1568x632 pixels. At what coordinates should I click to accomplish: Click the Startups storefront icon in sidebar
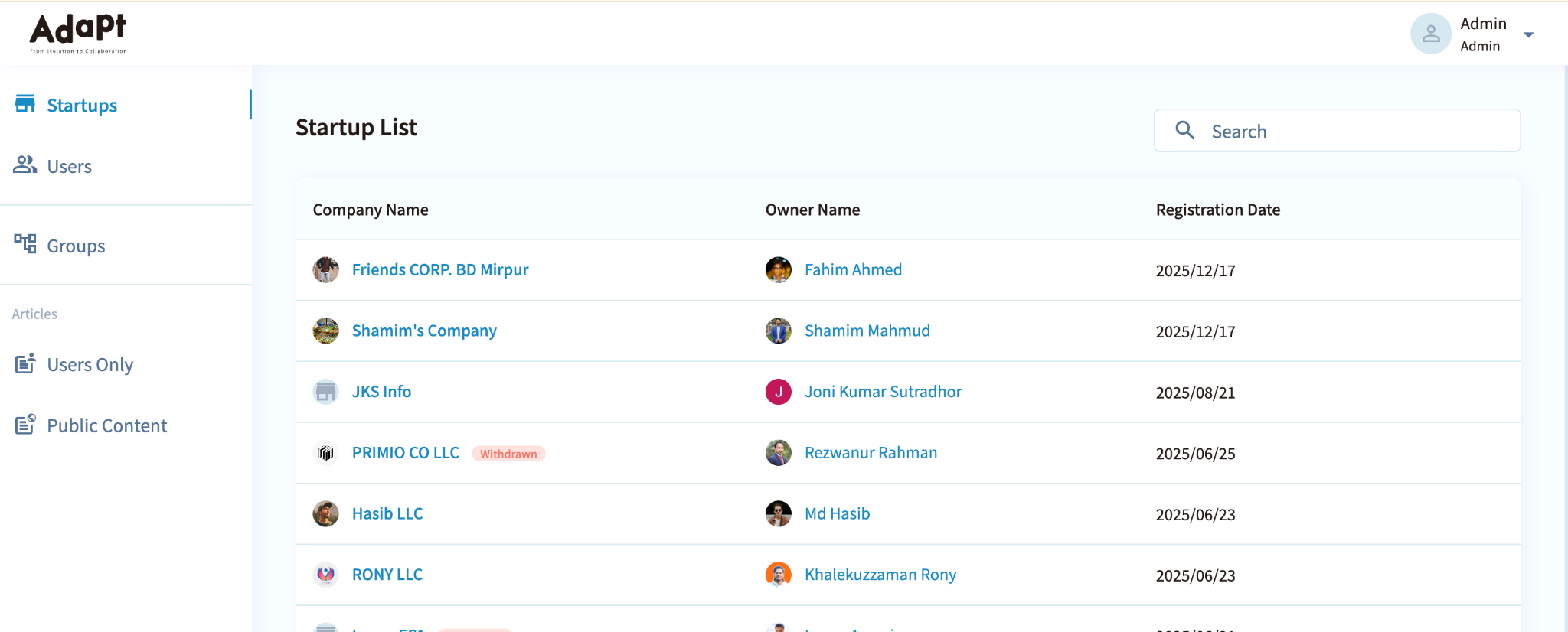[x=25, y=104]
